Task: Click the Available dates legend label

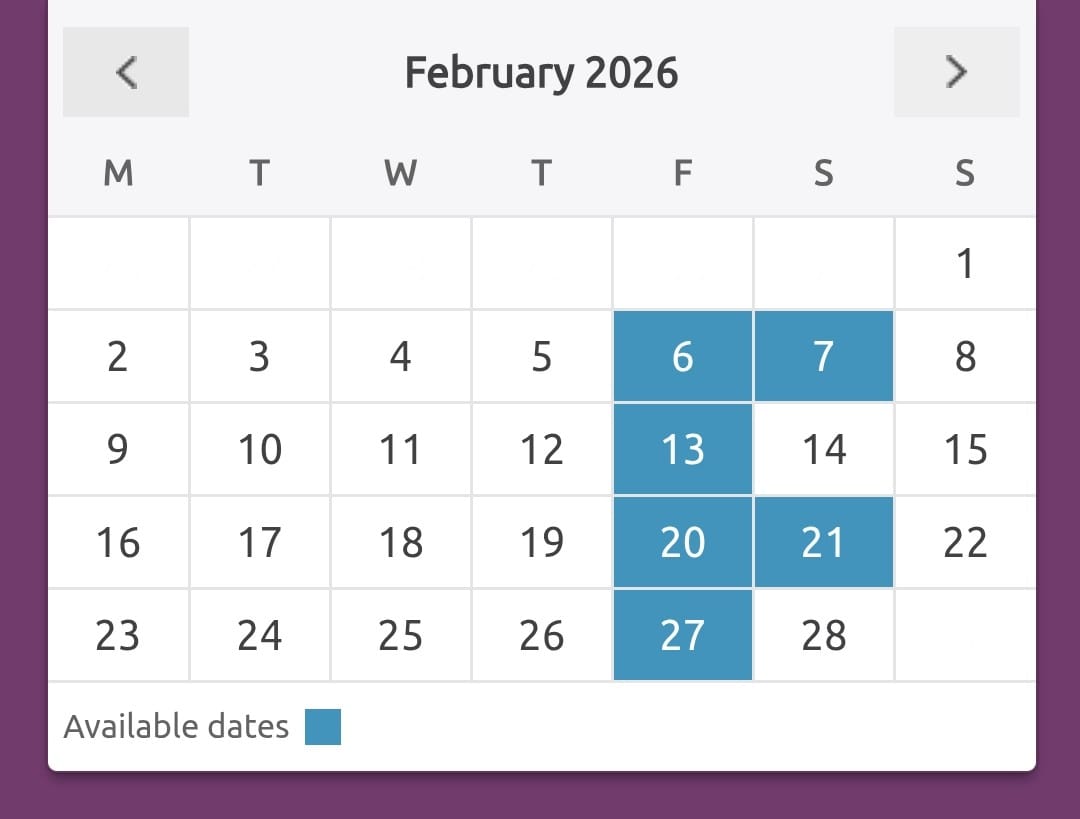Action: point(176,727)
